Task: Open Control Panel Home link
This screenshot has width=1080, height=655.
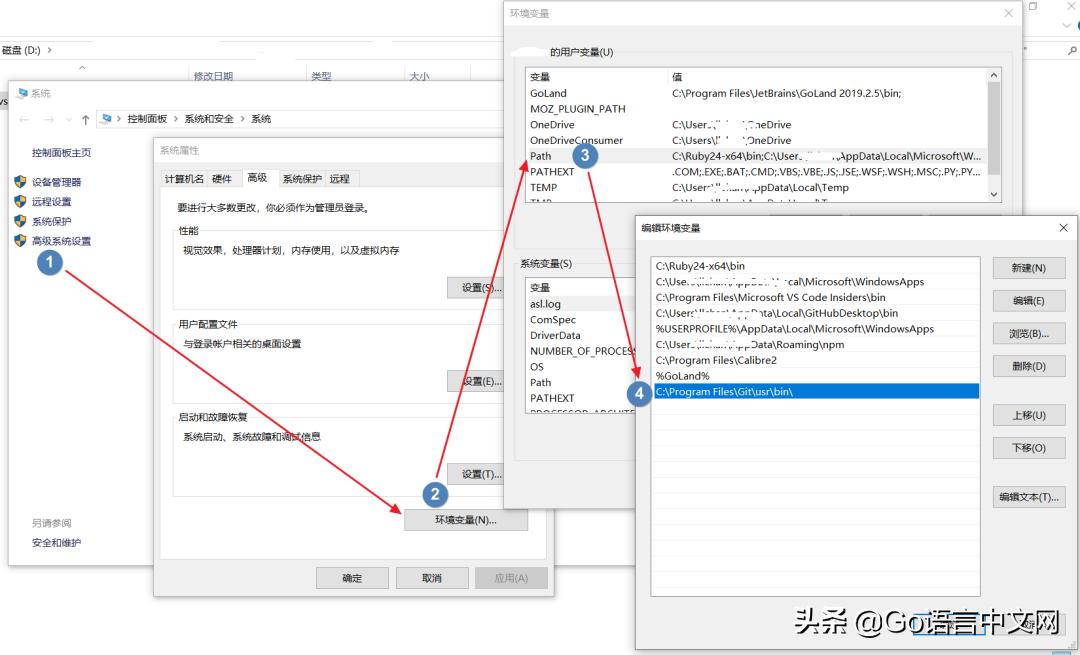Action: pos(61,153)
